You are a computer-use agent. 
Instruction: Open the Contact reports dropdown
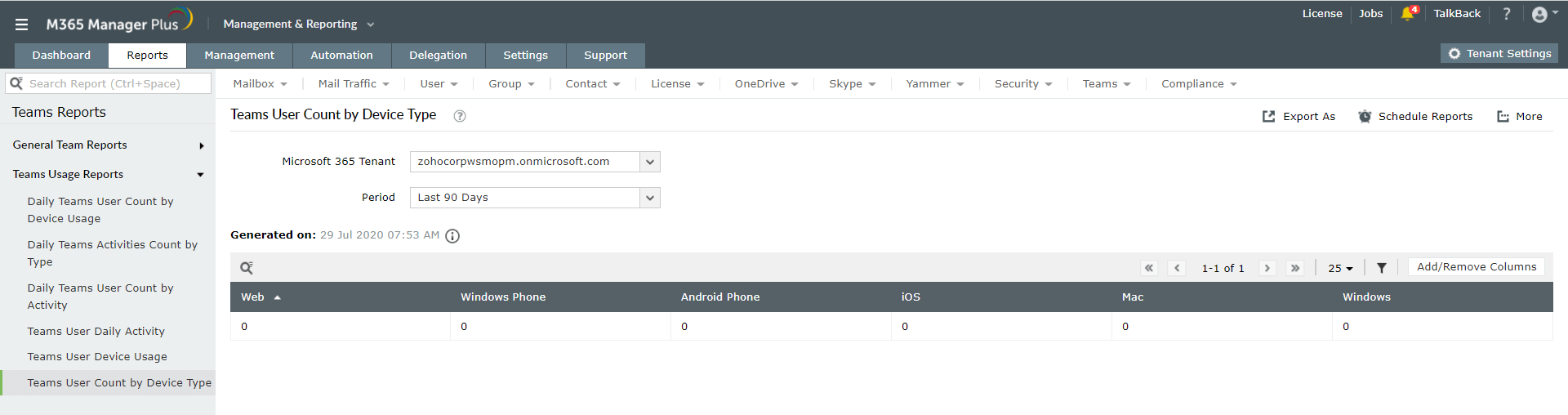click(x=593, y=84)
